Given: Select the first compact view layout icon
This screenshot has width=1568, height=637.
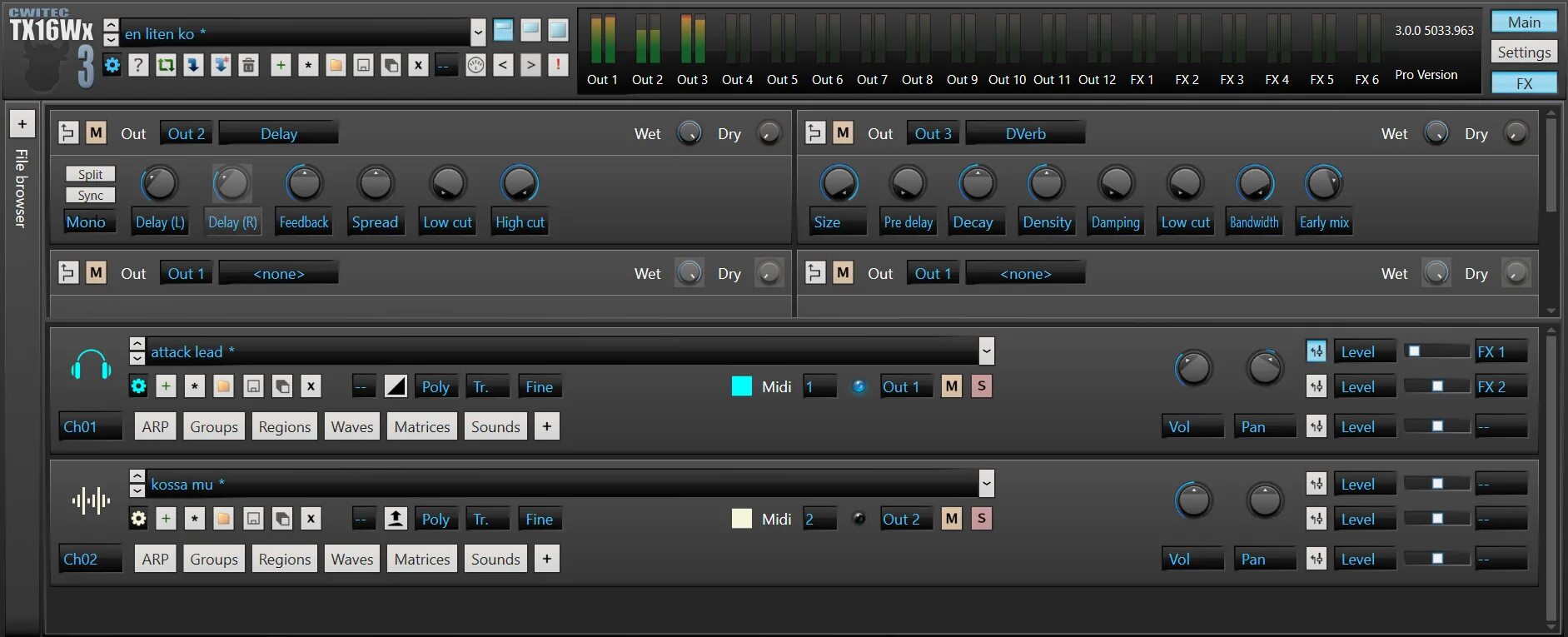Looking at the screenshot, I should point(503,30).
